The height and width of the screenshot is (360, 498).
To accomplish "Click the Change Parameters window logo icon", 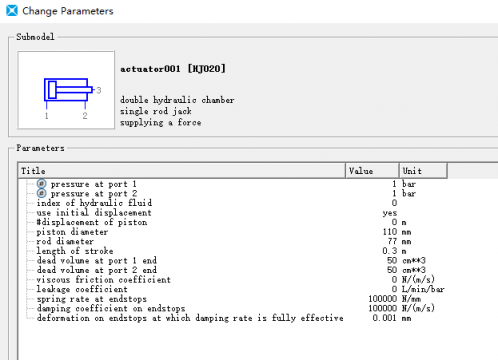I will [12, 11].
